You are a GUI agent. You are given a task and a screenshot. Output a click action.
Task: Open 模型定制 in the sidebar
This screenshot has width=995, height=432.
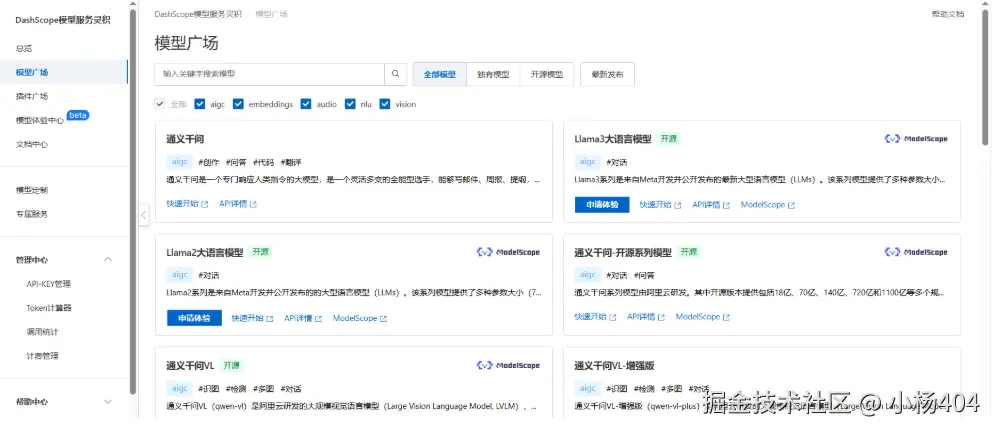(x=32, y=190)
